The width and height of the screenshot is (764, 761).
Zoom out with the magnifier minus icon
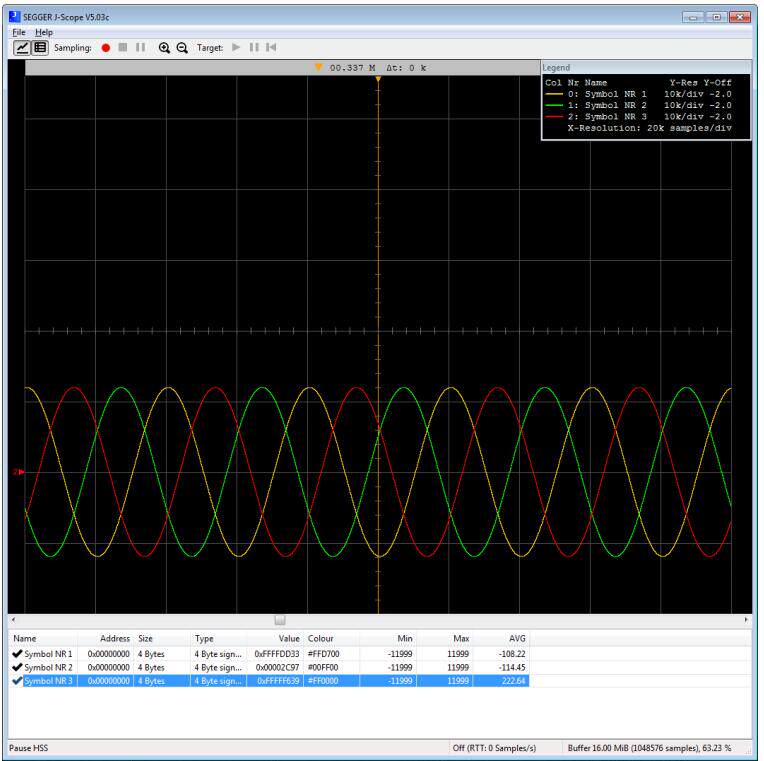(x=182, y=47)
